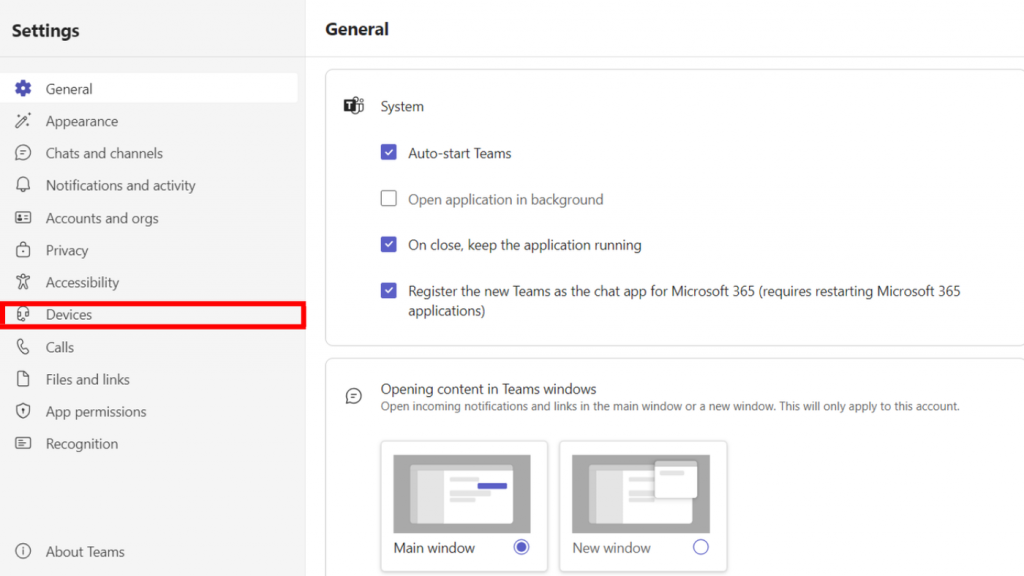Click the Appearance wand icon
The width and height of the screenshot is (1024, 576).
(23, 121)
